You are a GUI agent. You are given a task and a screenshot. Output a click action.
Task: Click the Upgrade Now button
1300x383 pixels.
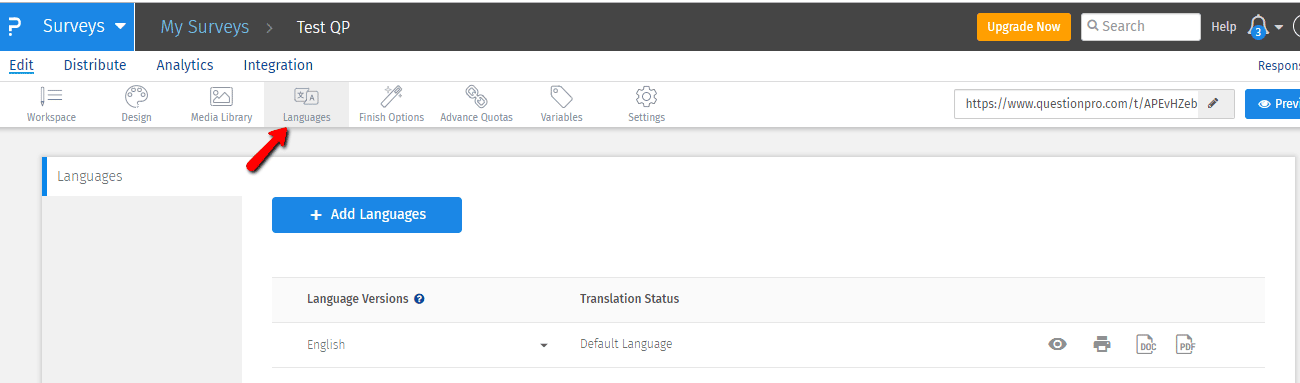1024,27
